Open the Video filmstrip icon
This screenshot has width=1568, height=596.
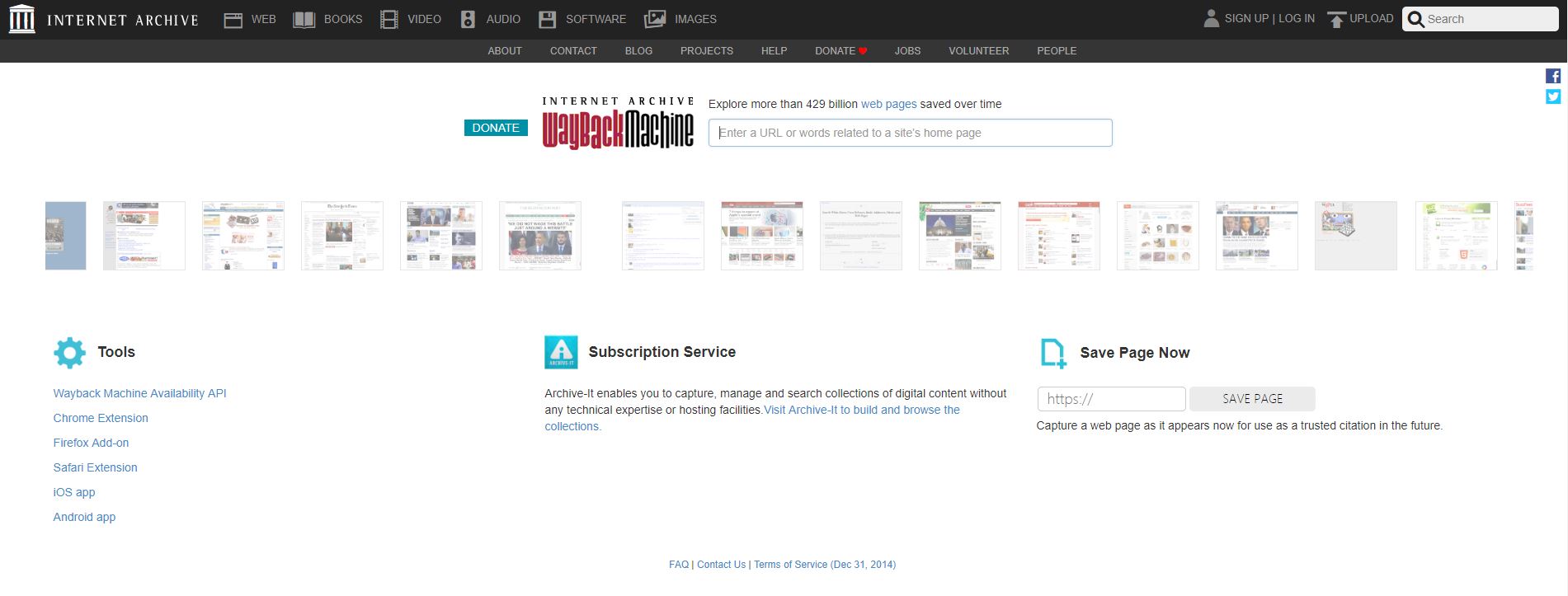[389, 19]
